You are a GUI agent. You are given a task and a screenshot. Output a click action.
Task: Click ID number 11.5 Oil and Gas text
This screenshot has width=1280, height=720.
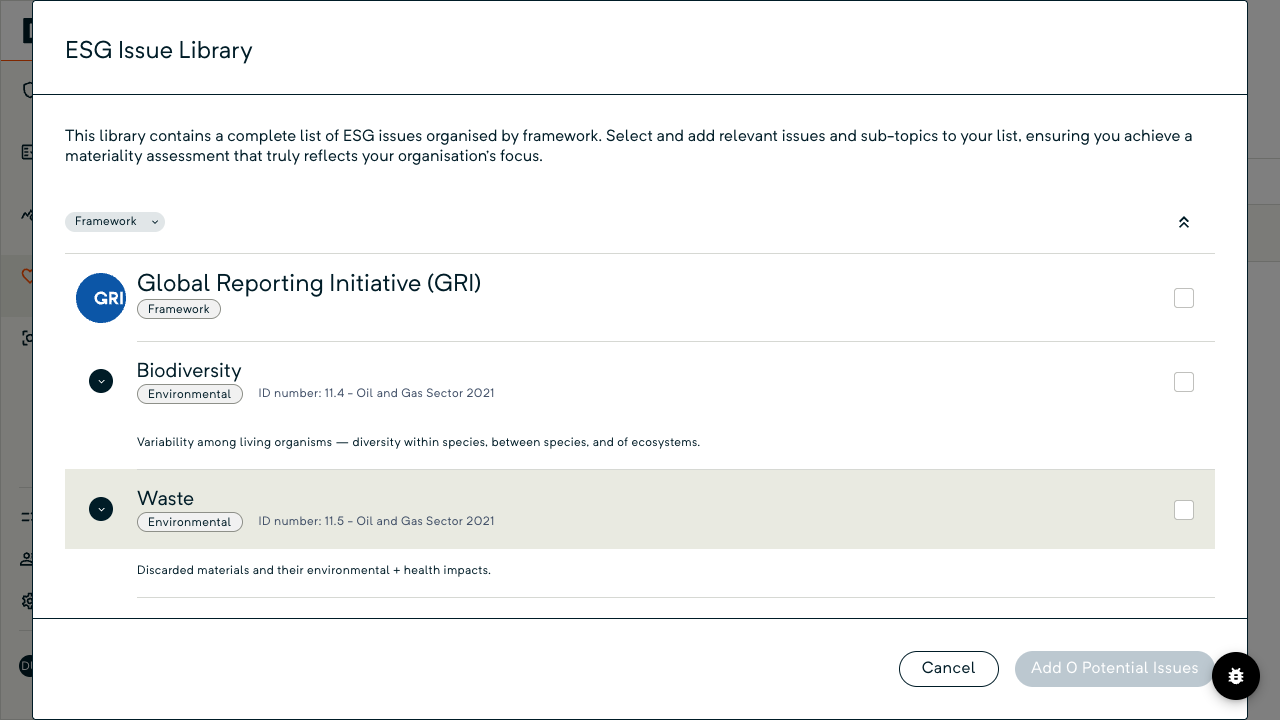click(x=376, y=521)
